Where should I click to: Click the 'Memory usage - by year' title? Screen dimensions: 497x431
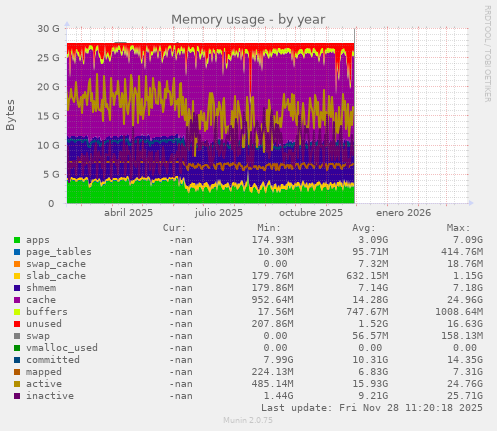coord(248,19)
